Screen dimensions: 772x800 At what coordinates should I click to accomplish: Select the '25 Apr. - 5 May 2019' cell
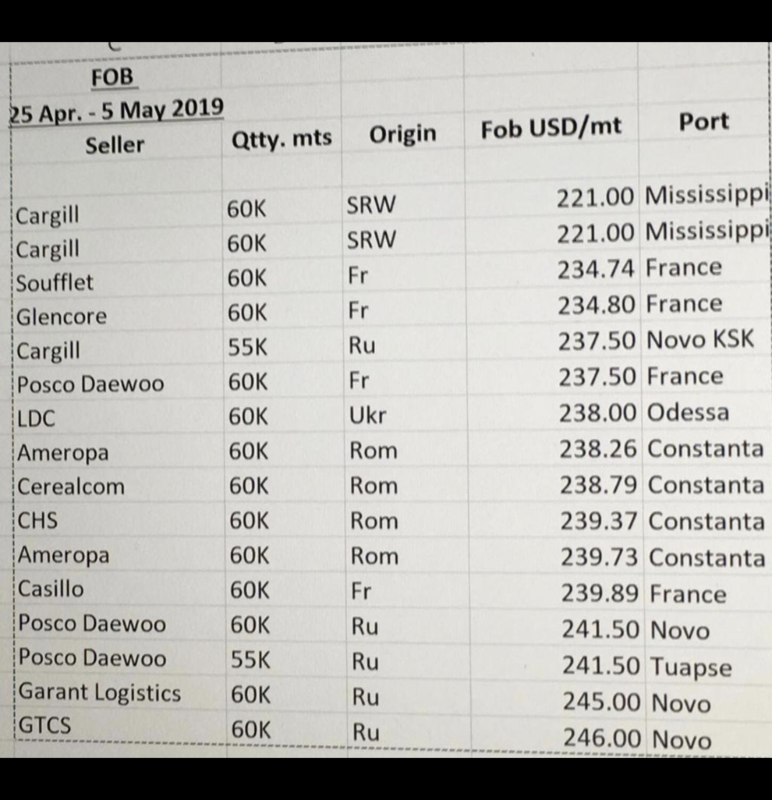pyautogui.click(x=116, y=109)
